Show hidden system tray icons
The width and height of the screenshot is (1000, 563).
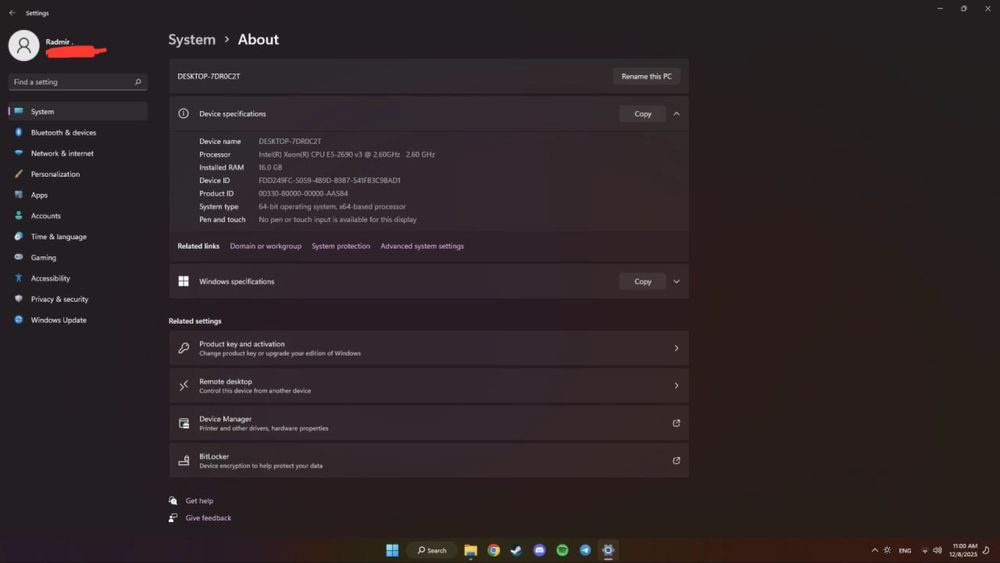[x=874, y=550]
